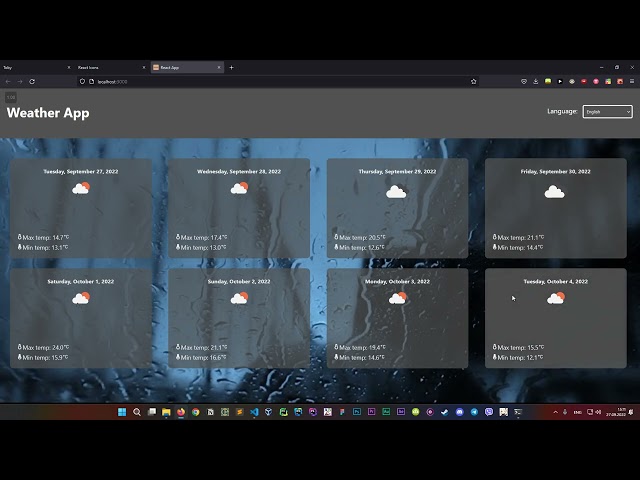The width and height of the screenshot is (640, 480).
Task: Open Premiere Pro from the taskbar
Action: click(371, 412)
